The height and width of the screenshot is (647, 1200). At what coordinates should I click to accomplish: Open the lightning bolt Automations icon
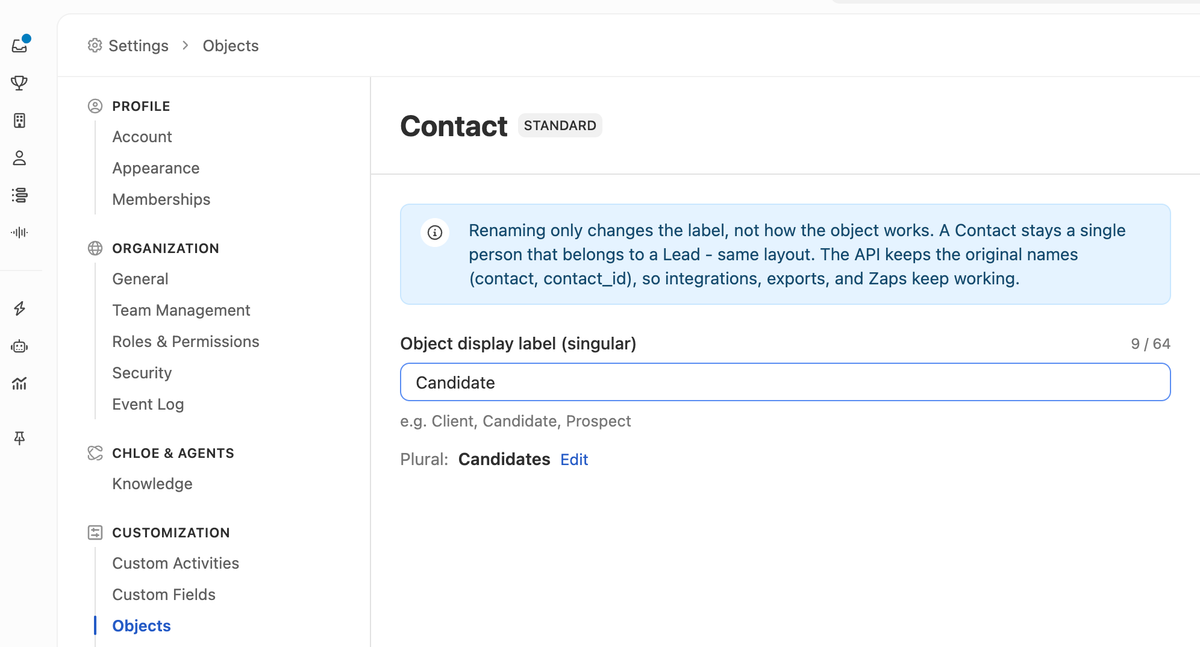tap(19, 309)
